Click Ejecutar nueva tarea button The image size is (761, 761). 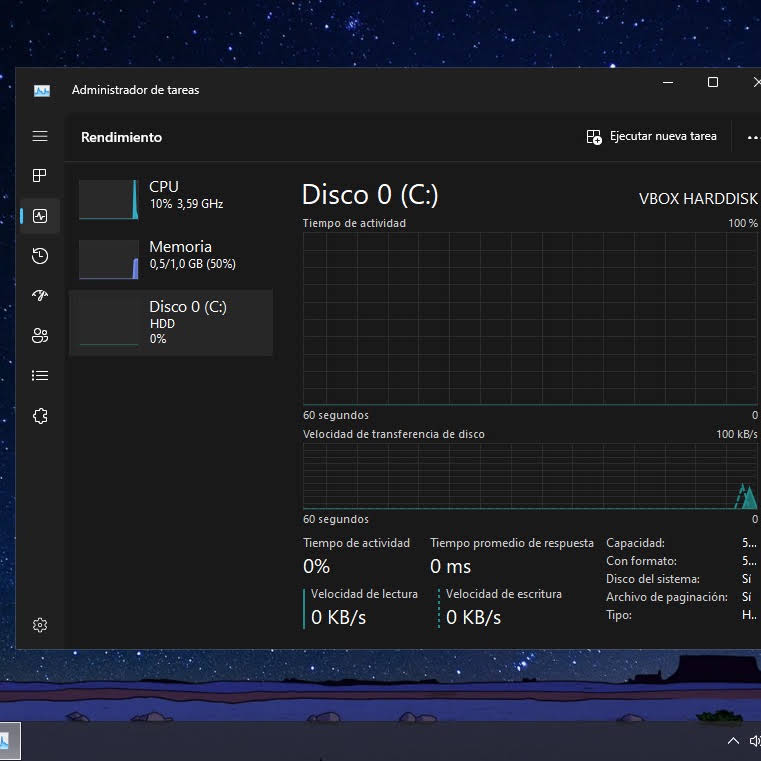[651, 137]
